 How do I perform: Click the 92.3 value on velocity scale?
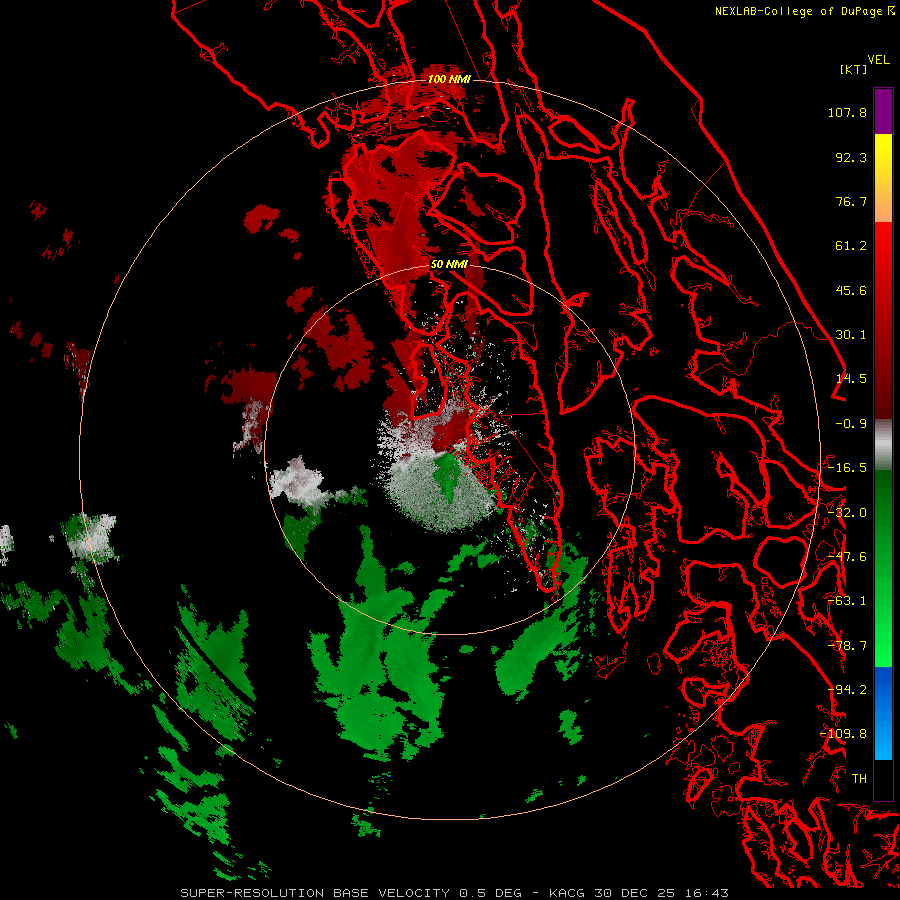click(851, 157)
